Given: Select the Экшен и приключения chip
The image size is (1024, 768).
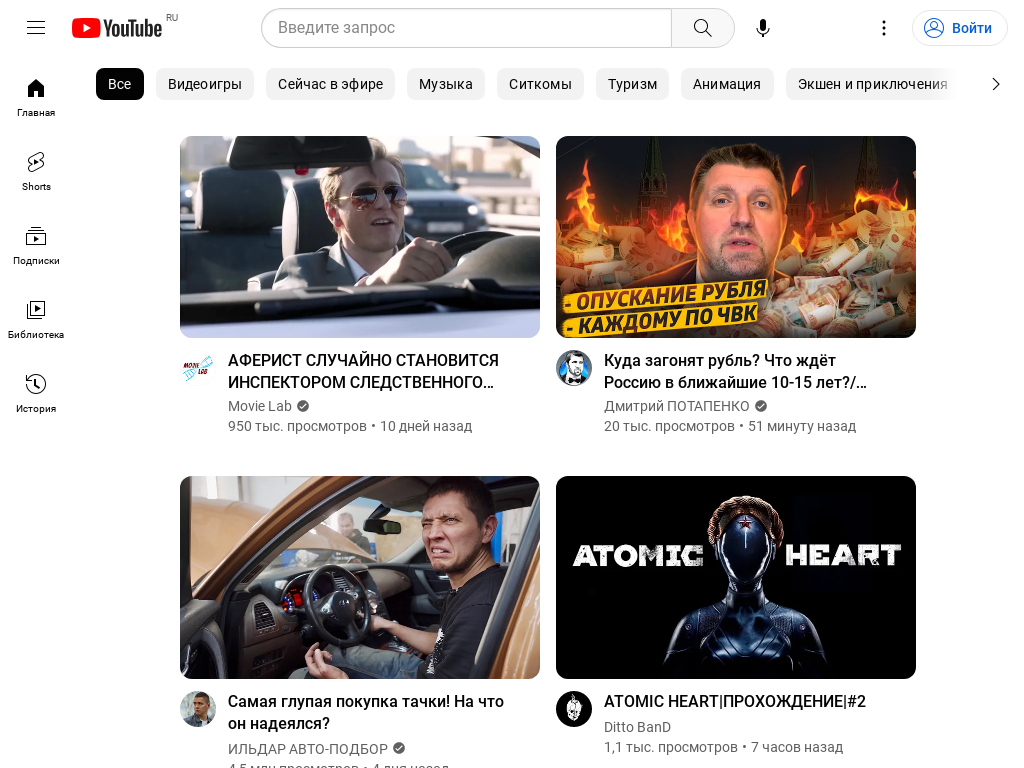Looking at the screenshot, I should (x=872, y=84).
